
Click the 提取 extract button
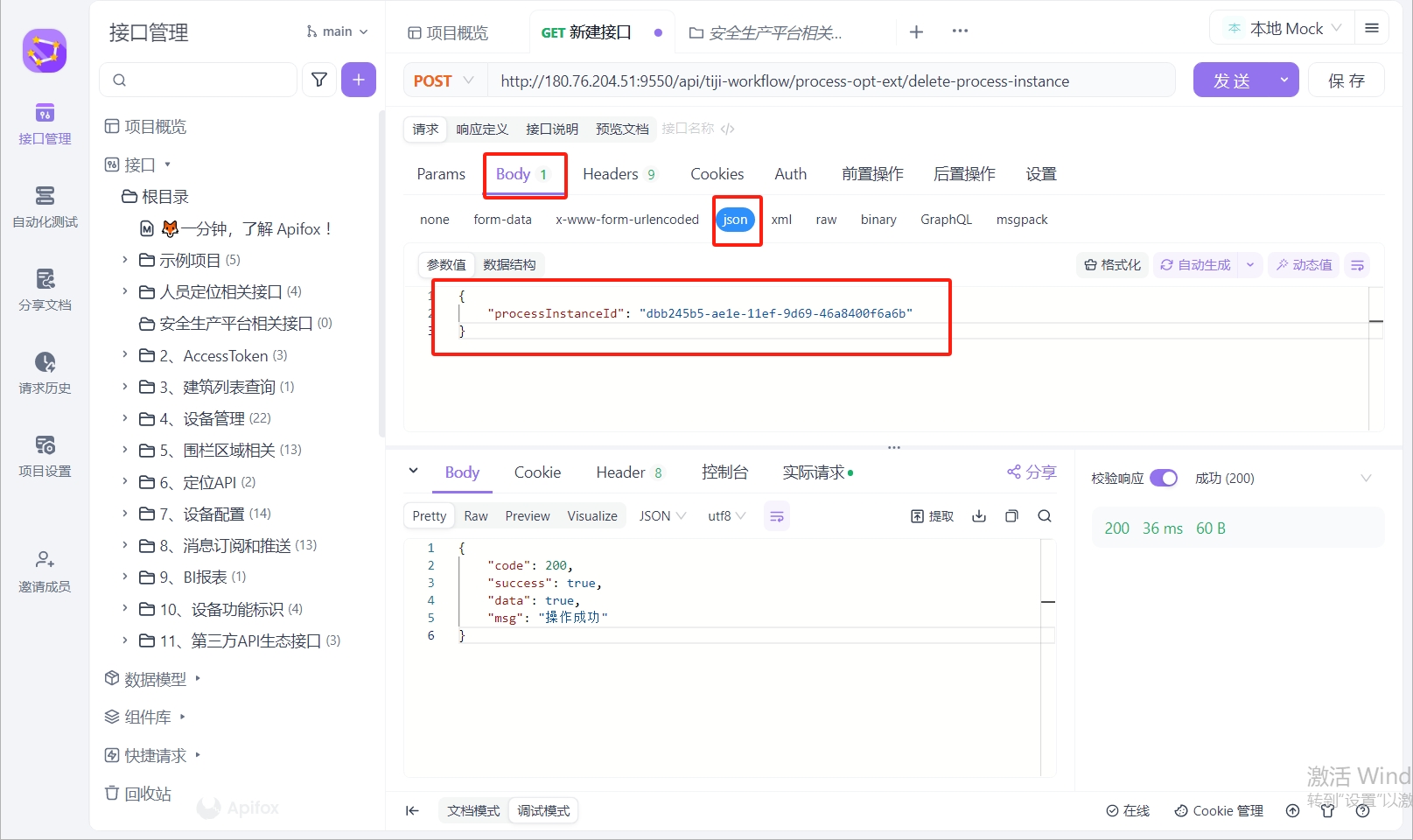933,516
